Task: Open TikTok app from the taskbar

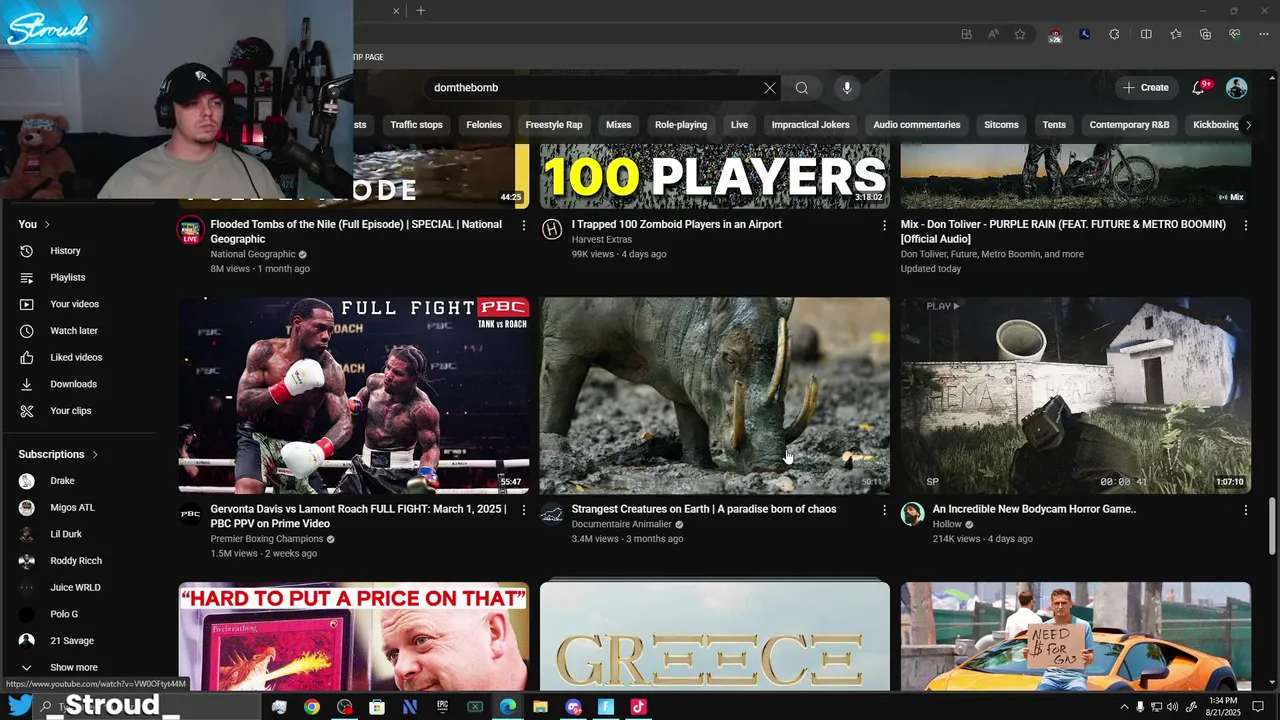Action: [x=638, y=707]
